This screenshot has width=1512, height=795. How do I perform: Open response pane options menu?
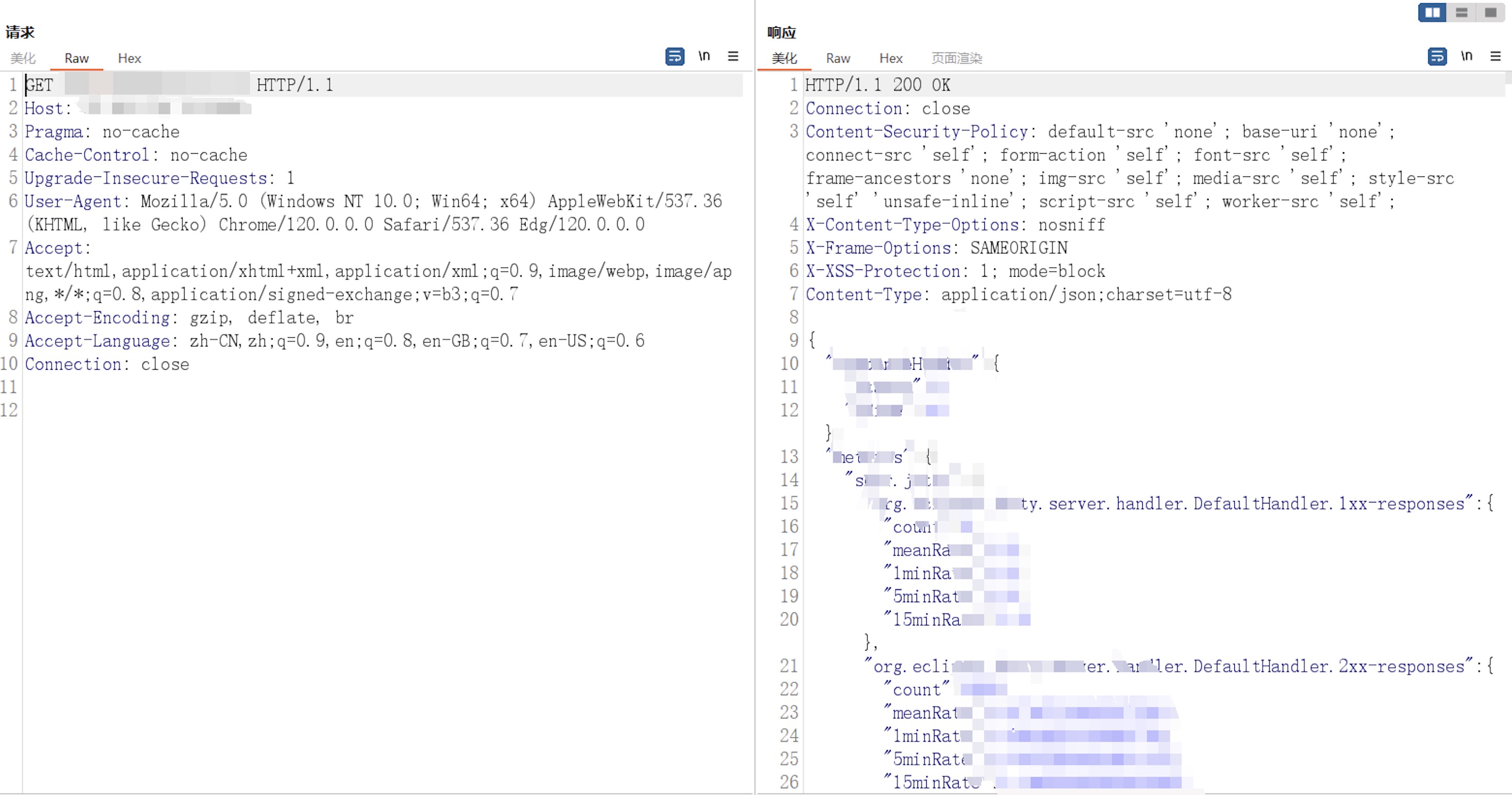(x=1496, y=57)
